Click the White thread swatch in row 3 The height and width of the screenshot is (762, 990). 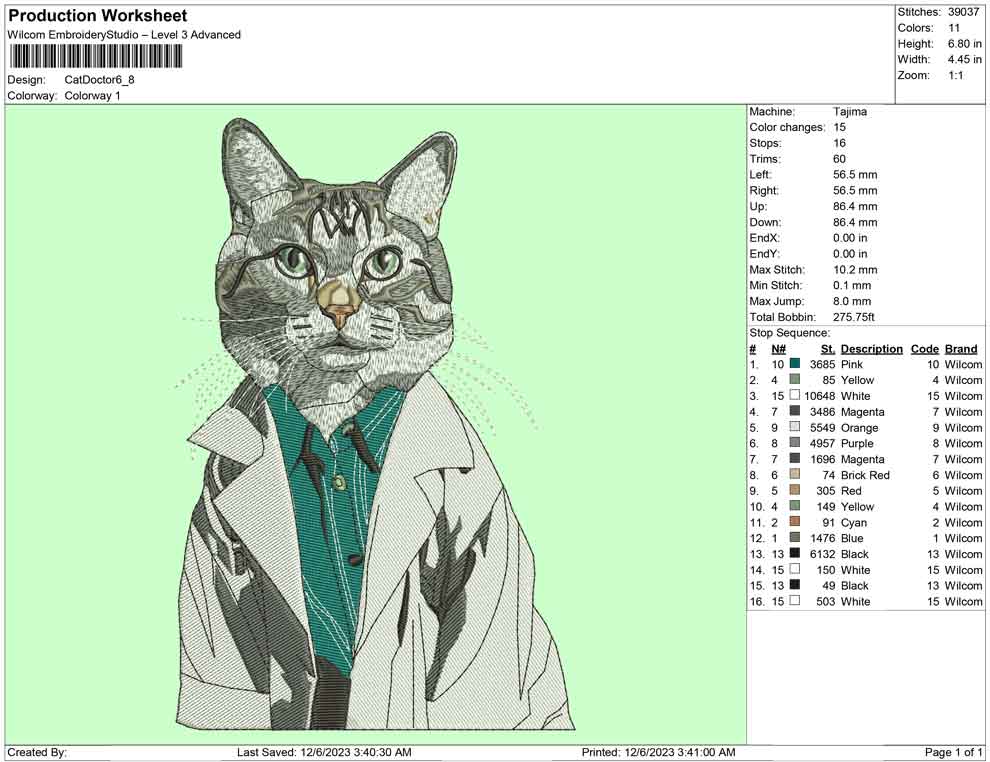coord(794,396)
